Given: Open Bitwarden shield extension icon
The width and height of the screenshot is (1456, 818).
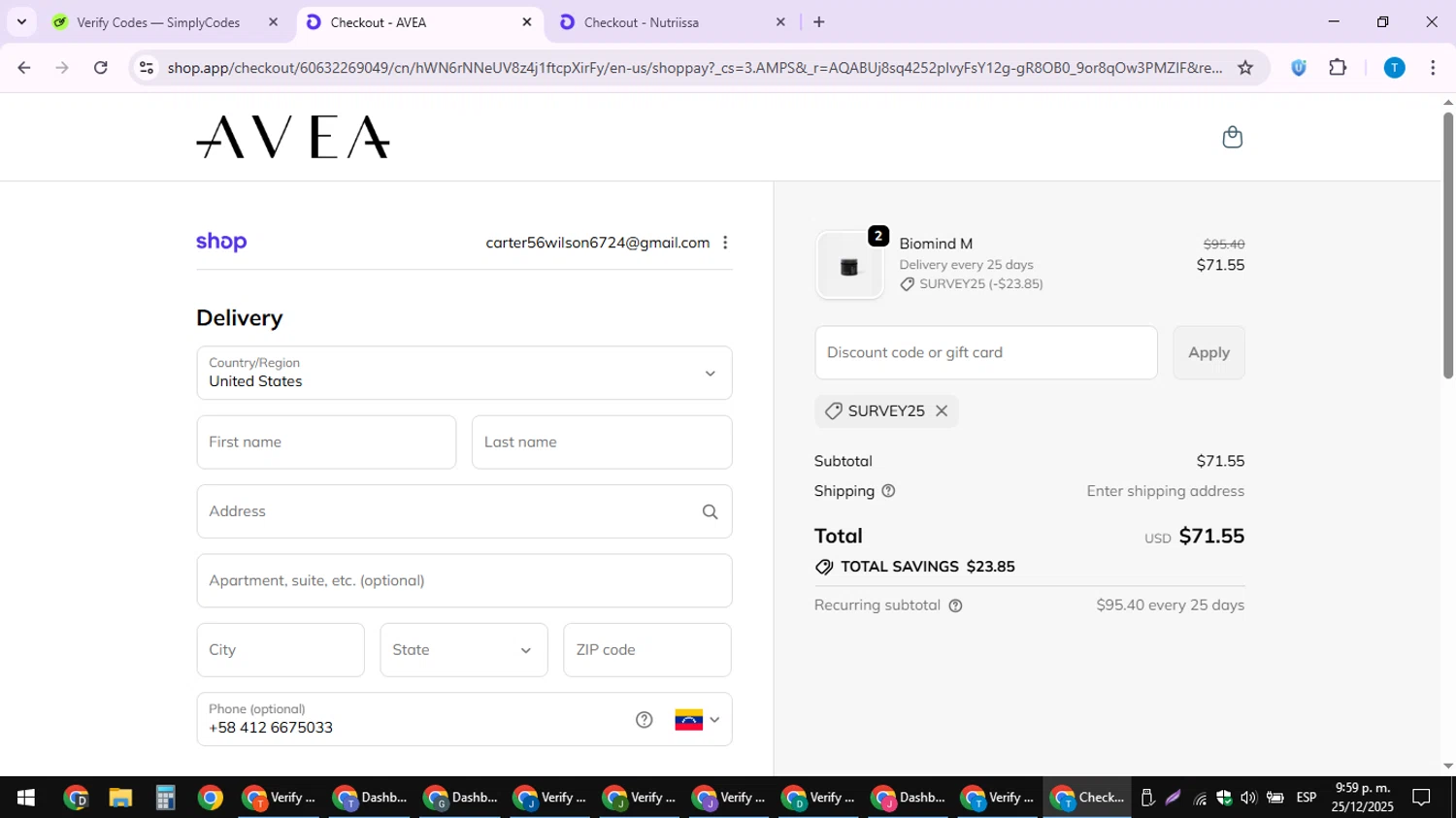Looking at the screenshot, I should 1299,67.
